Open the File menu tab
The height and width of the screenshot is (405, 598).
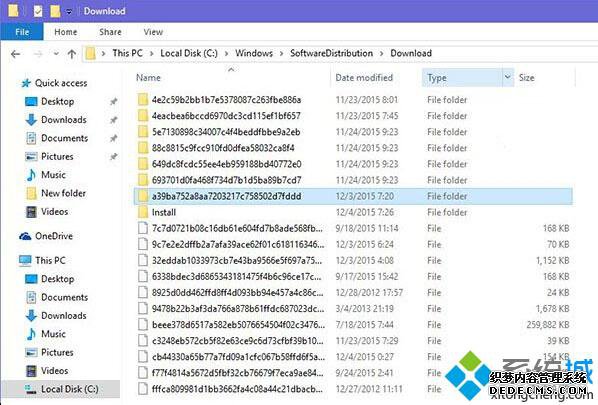point(22,32)
